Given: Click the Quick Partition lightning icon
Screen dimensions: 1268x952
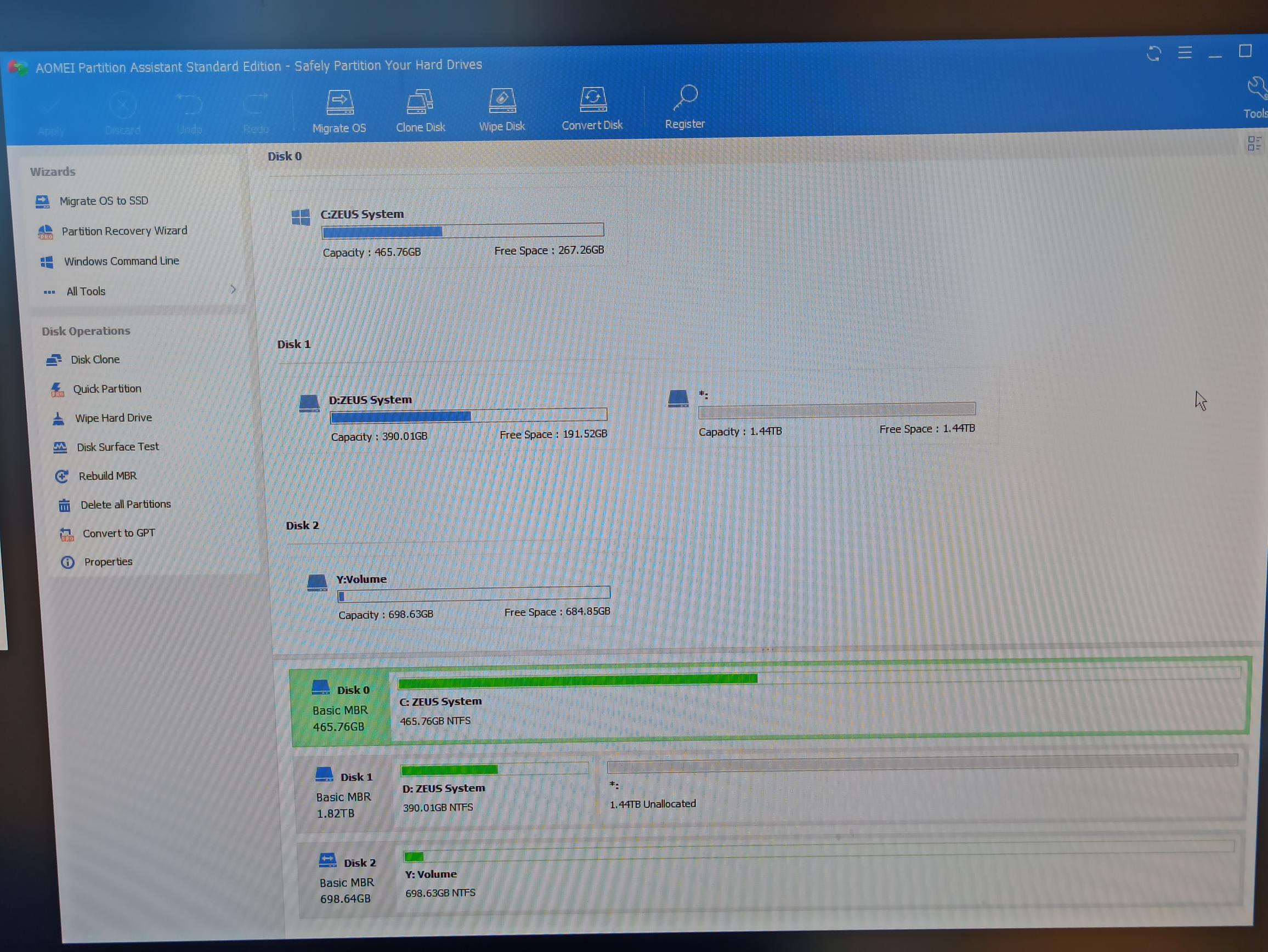Looking at the screenshot, I should tap(58, 390).
